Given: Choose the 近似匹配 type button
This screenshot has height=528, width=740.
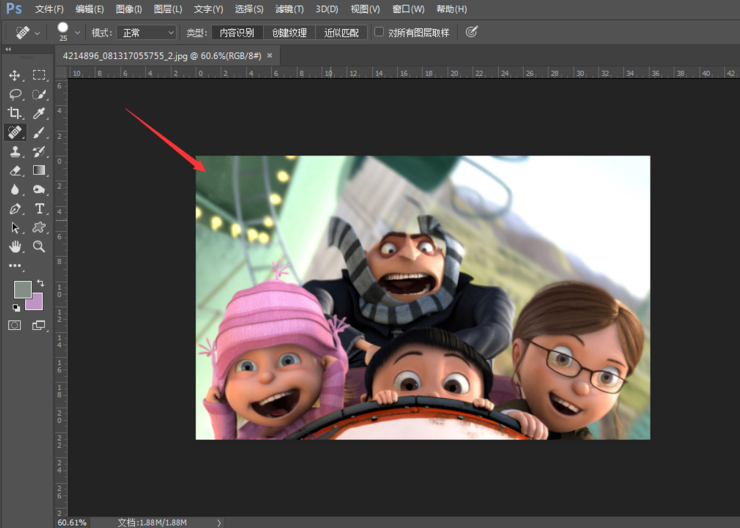Looking at the screenshot, I should tap(341, 33).
